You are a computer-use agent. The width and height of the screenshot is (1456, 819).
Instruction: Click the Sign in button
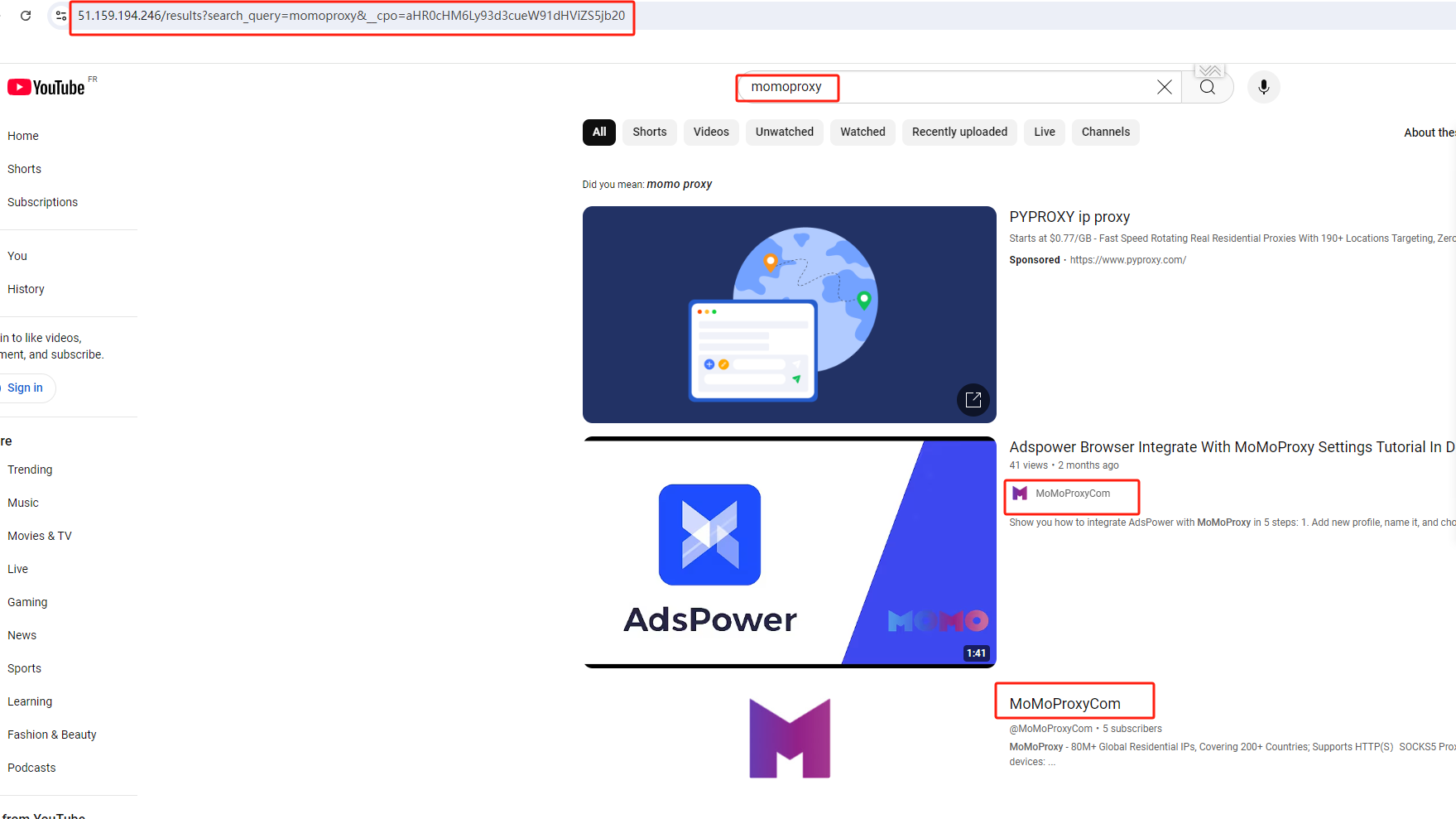(x=26, y=388)
